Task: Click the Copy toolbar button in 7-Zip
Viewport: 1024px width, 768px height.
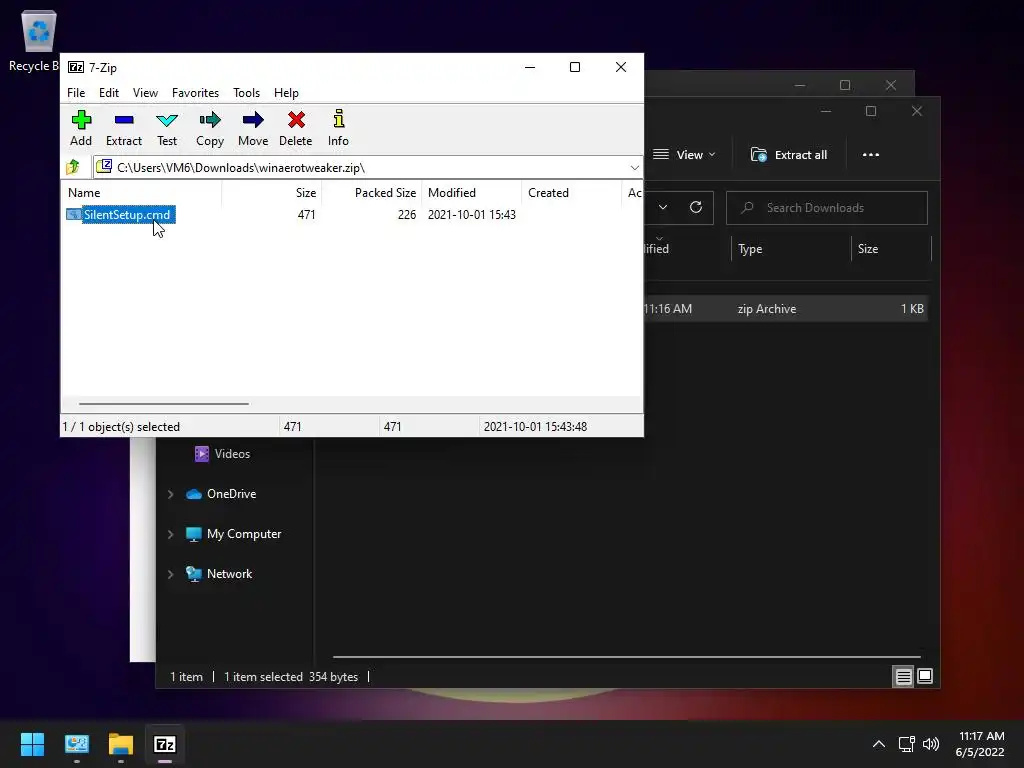Action: click(x=210, y=128)
